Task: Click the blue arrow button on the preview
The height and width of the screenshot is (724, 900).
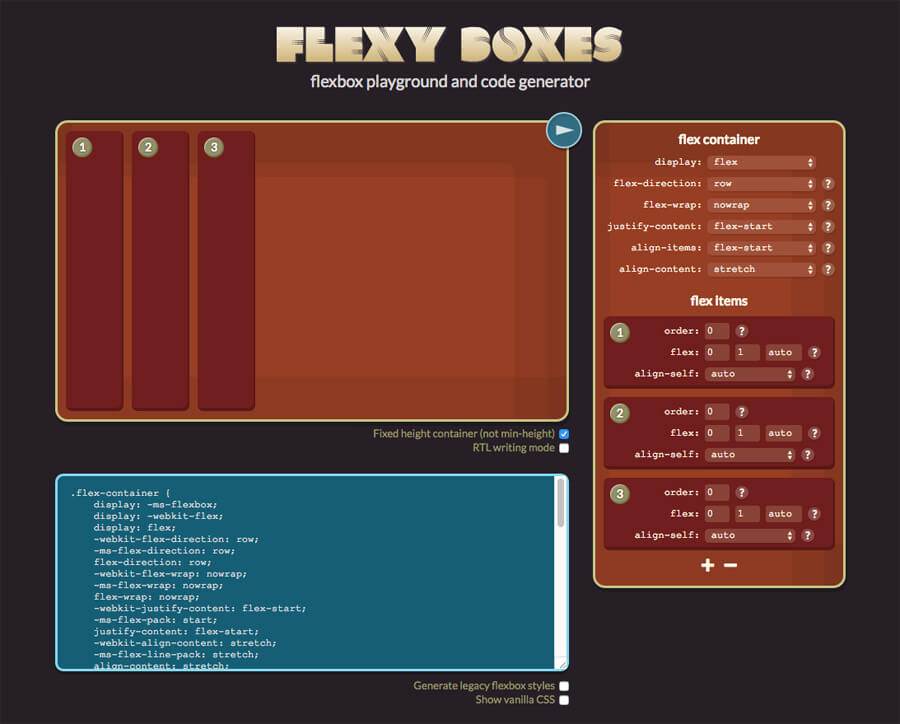Action: point(564,130)
